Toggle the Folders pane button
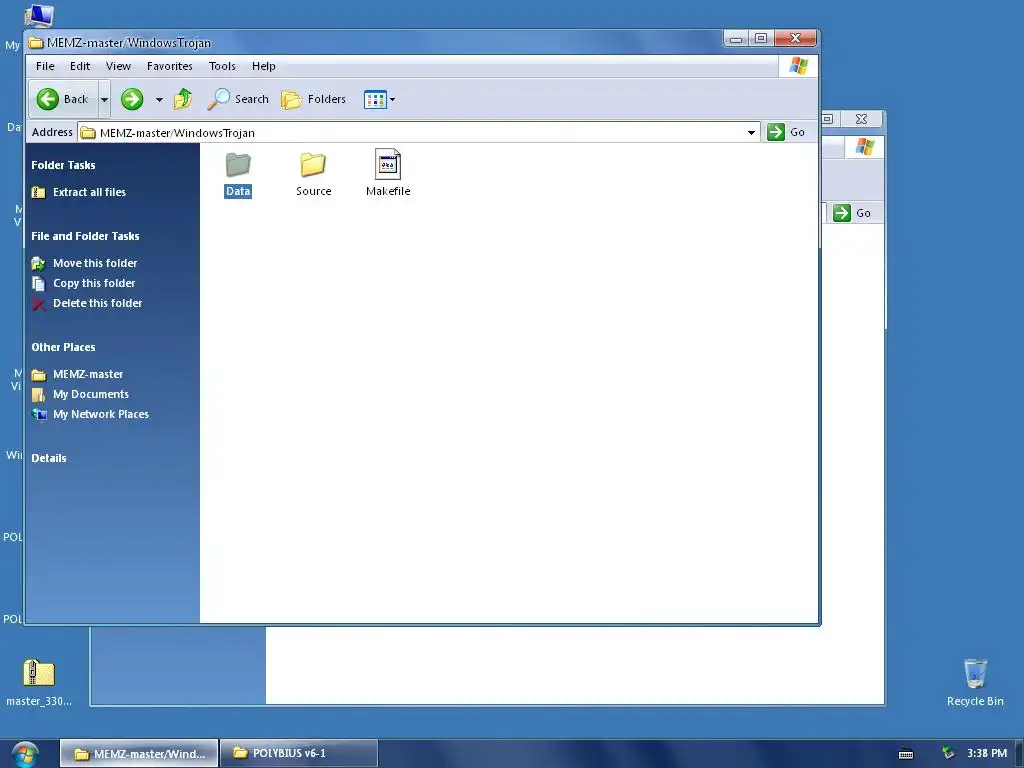 click(313, 99)
